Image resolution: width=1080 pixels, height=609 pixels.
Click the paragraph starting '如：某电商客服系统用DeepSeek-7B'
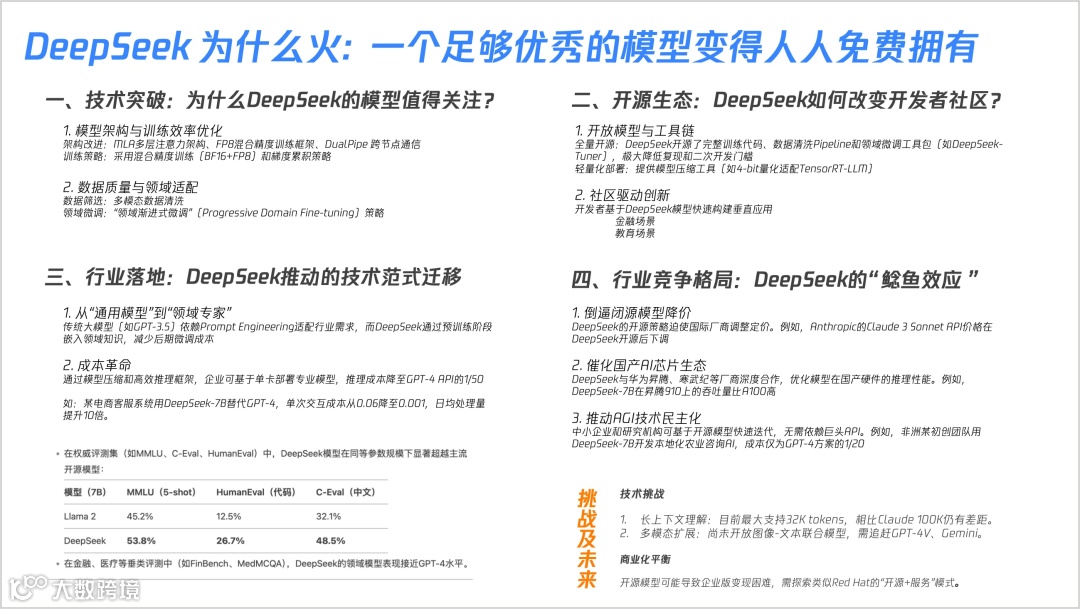(x=275, y=409)
